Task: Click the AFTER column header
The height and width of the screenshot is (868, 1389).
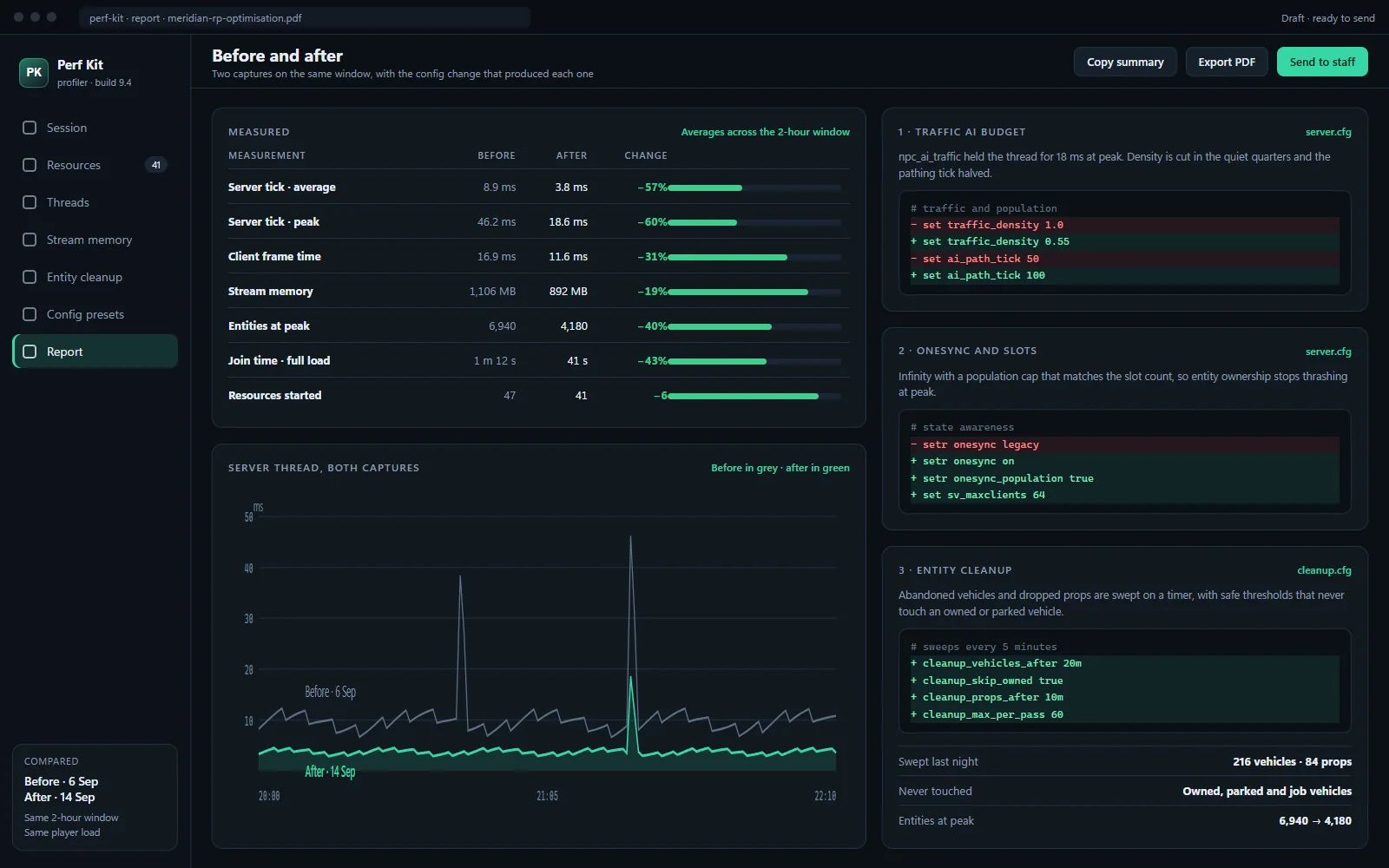Action: click(x=571, y=155)
